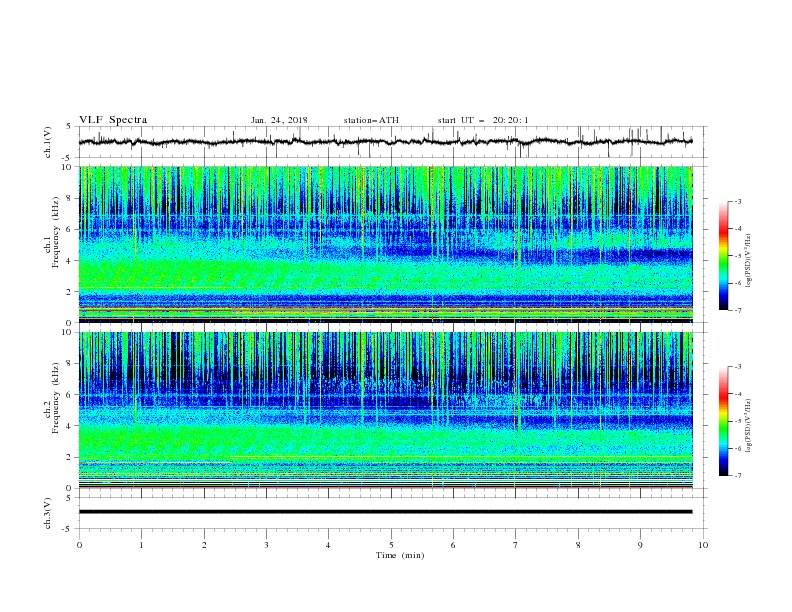Click the "ch.3(V)" waveform axis label

click(x=48, y=513)
